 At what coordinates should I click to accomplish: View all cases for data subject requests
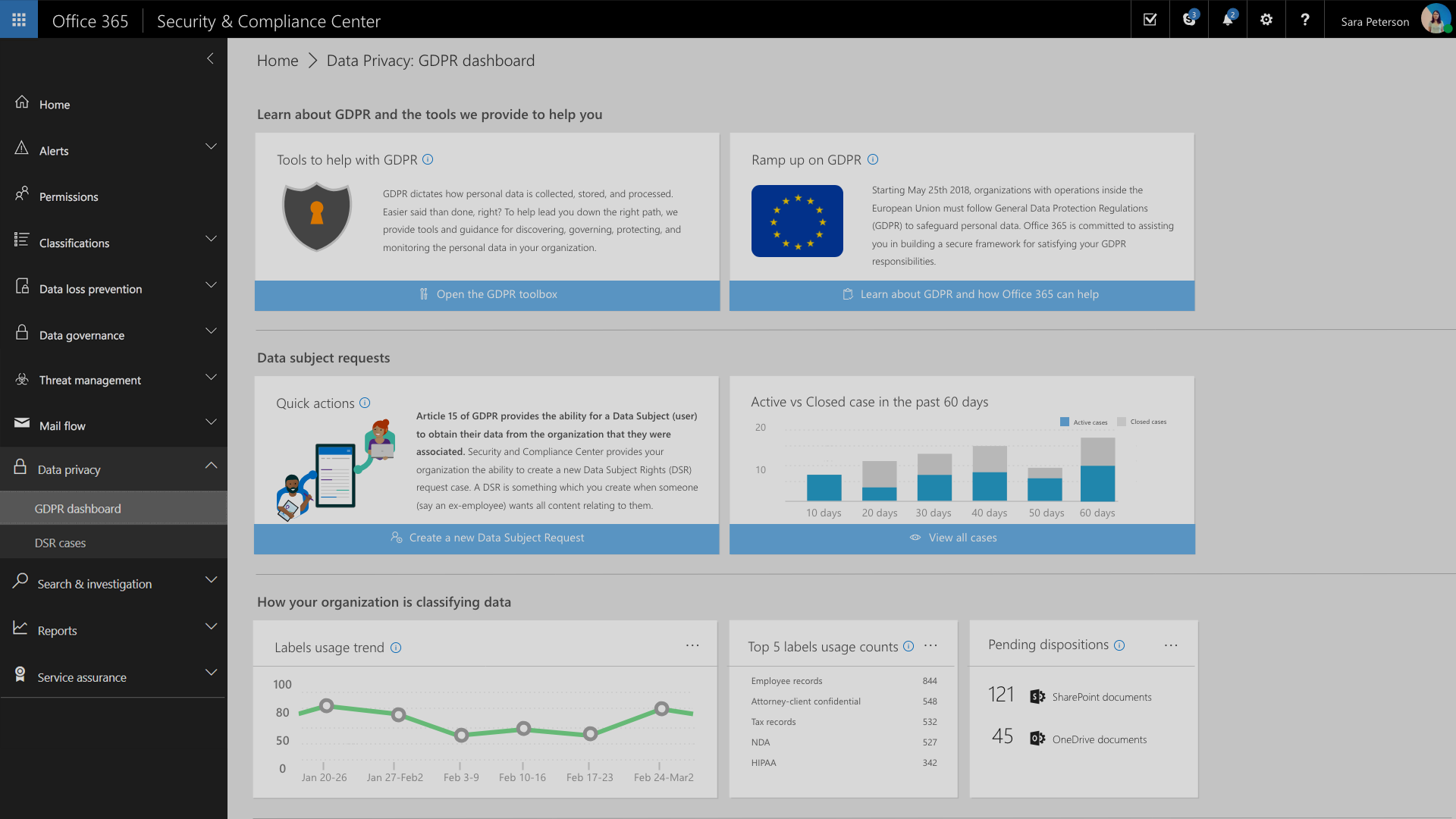(962, 538)
